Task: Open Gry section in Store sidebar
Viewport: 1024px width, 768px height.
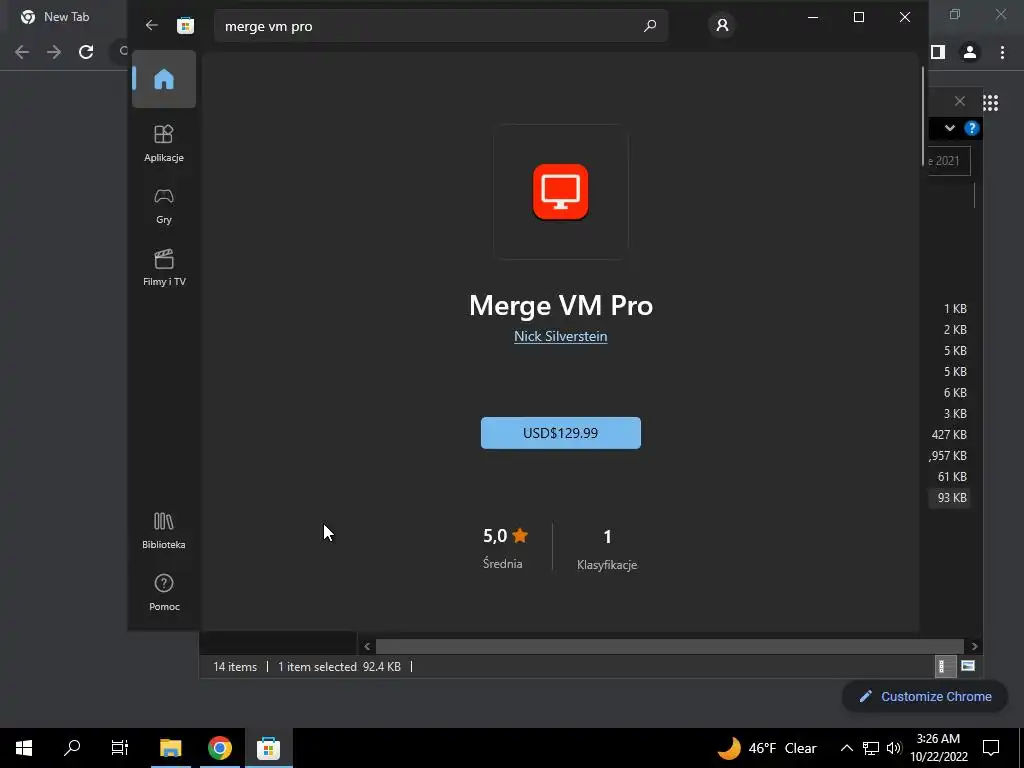Action: pyautogui.click(x=164, y=206)
